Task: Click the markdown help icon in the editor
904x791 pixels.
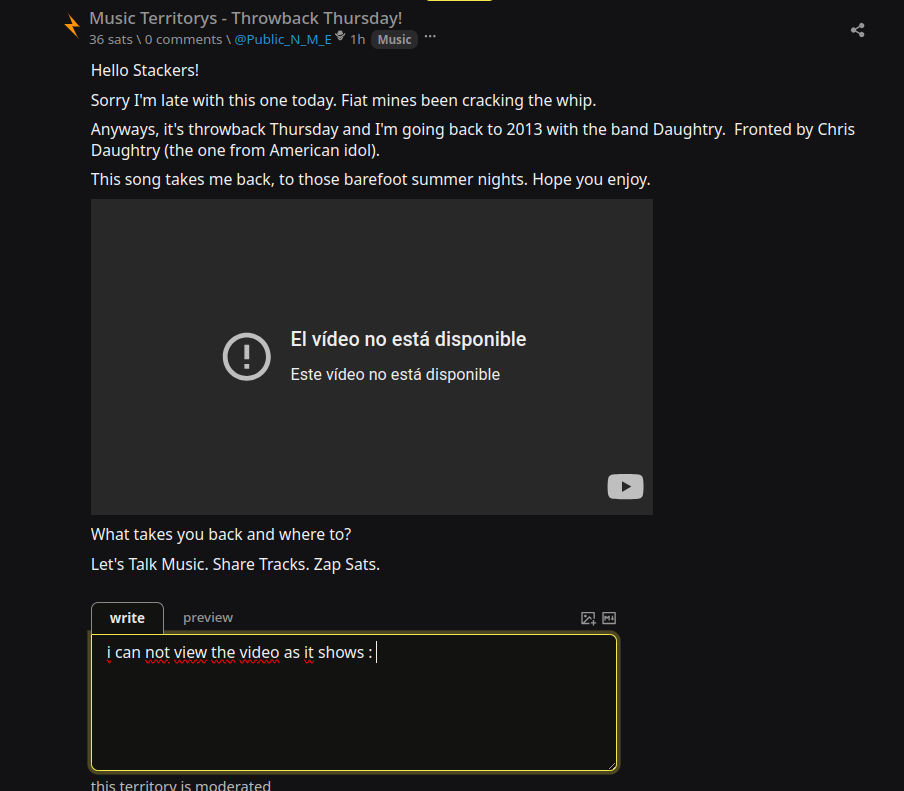Action: tap(609, 618)
